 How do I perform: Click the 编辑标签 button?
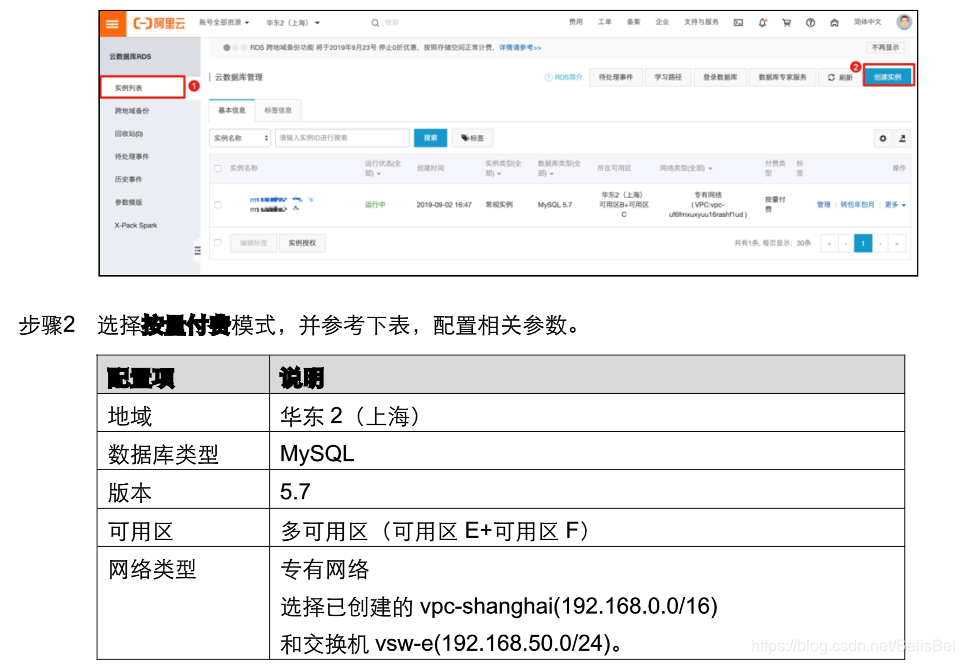pyautogui.click(x=253, y=243)
